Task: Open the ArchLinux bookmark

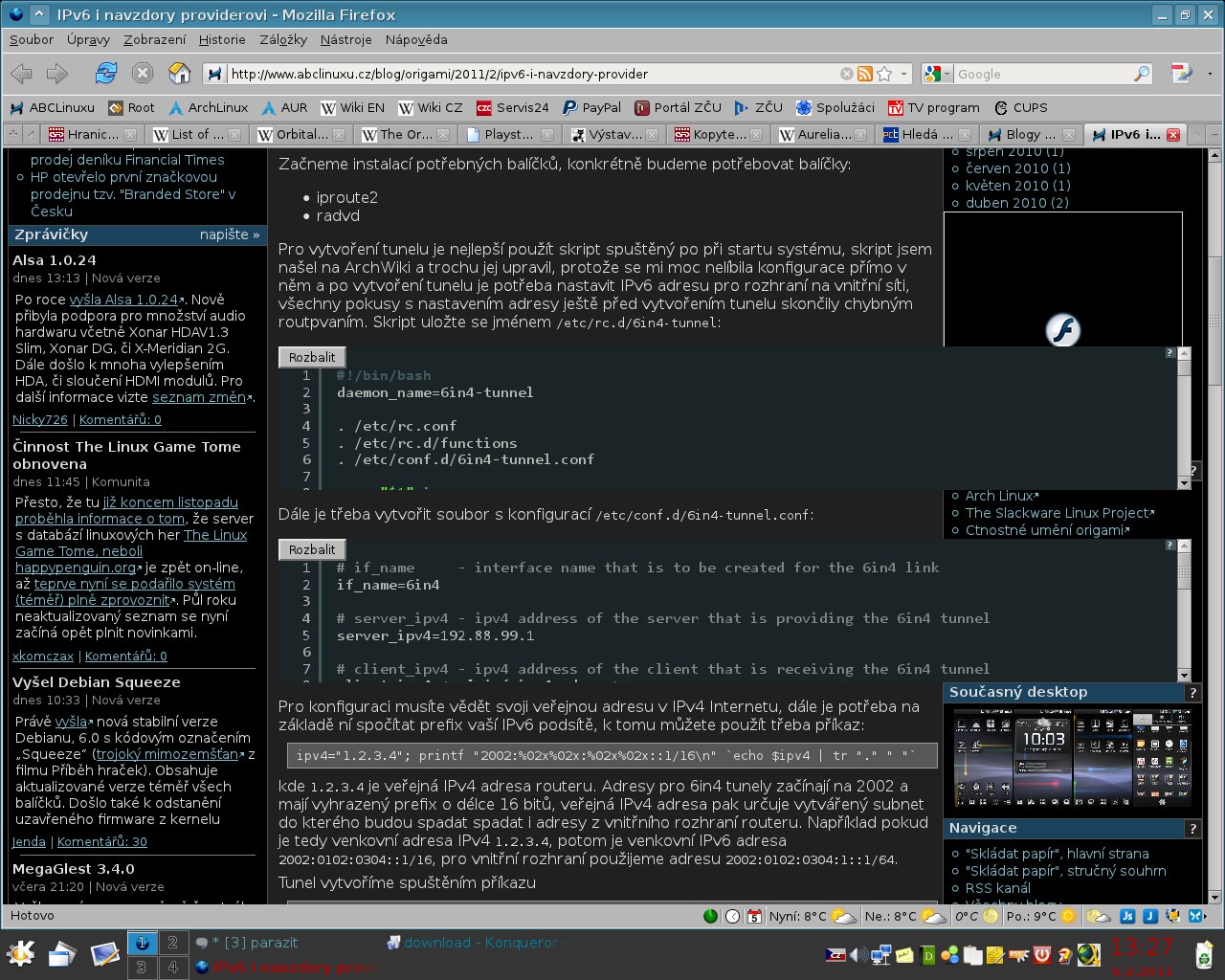Action: click(208, 108)
